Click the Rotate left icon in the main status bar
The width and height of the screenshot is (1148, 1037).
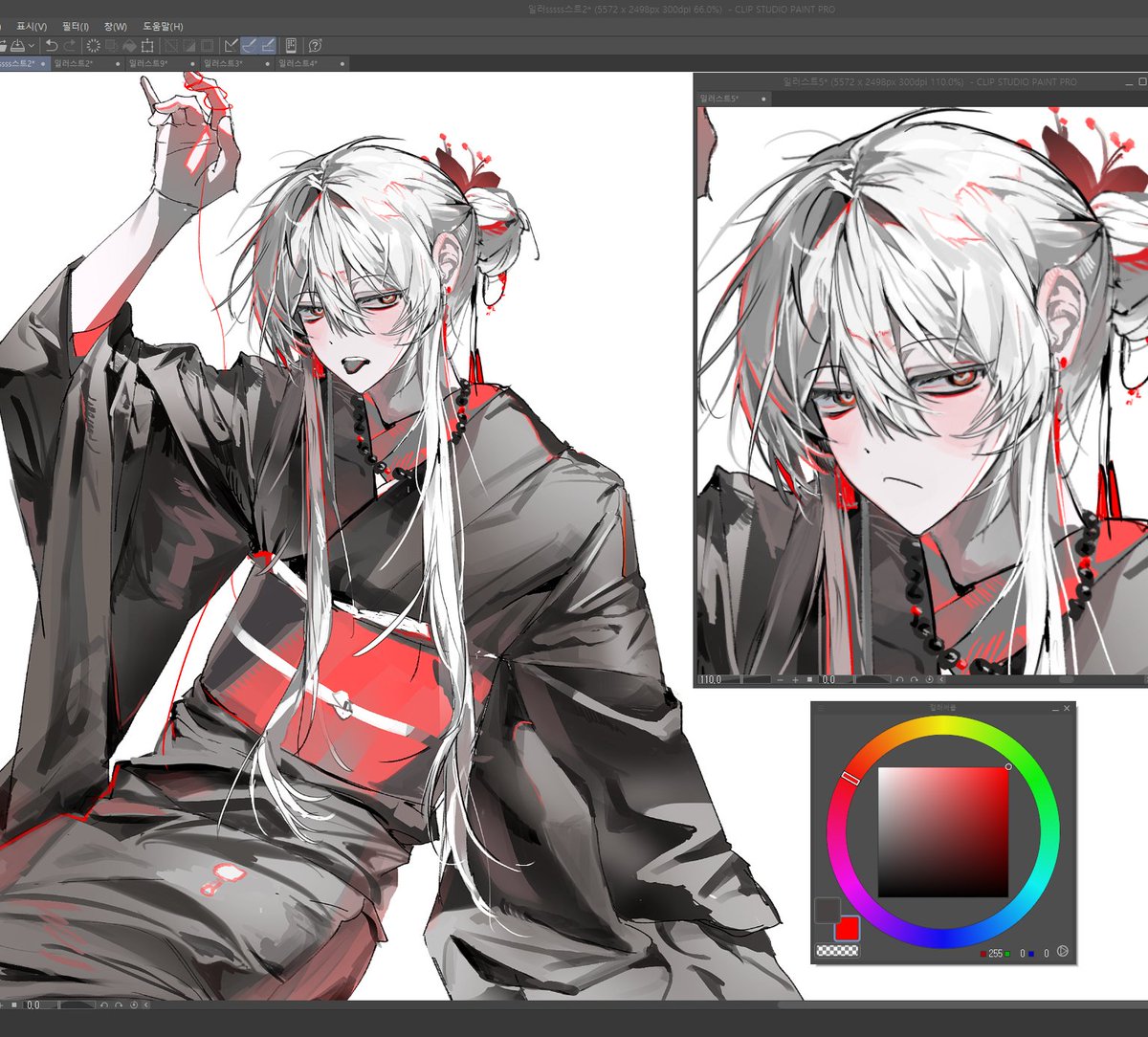(104, 1004)
